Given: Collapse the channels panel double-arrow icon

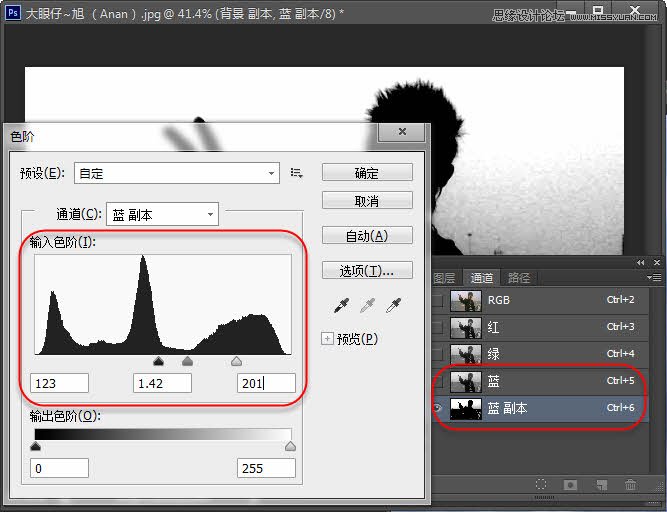Looking at the screenshot, I should point(642,262).
